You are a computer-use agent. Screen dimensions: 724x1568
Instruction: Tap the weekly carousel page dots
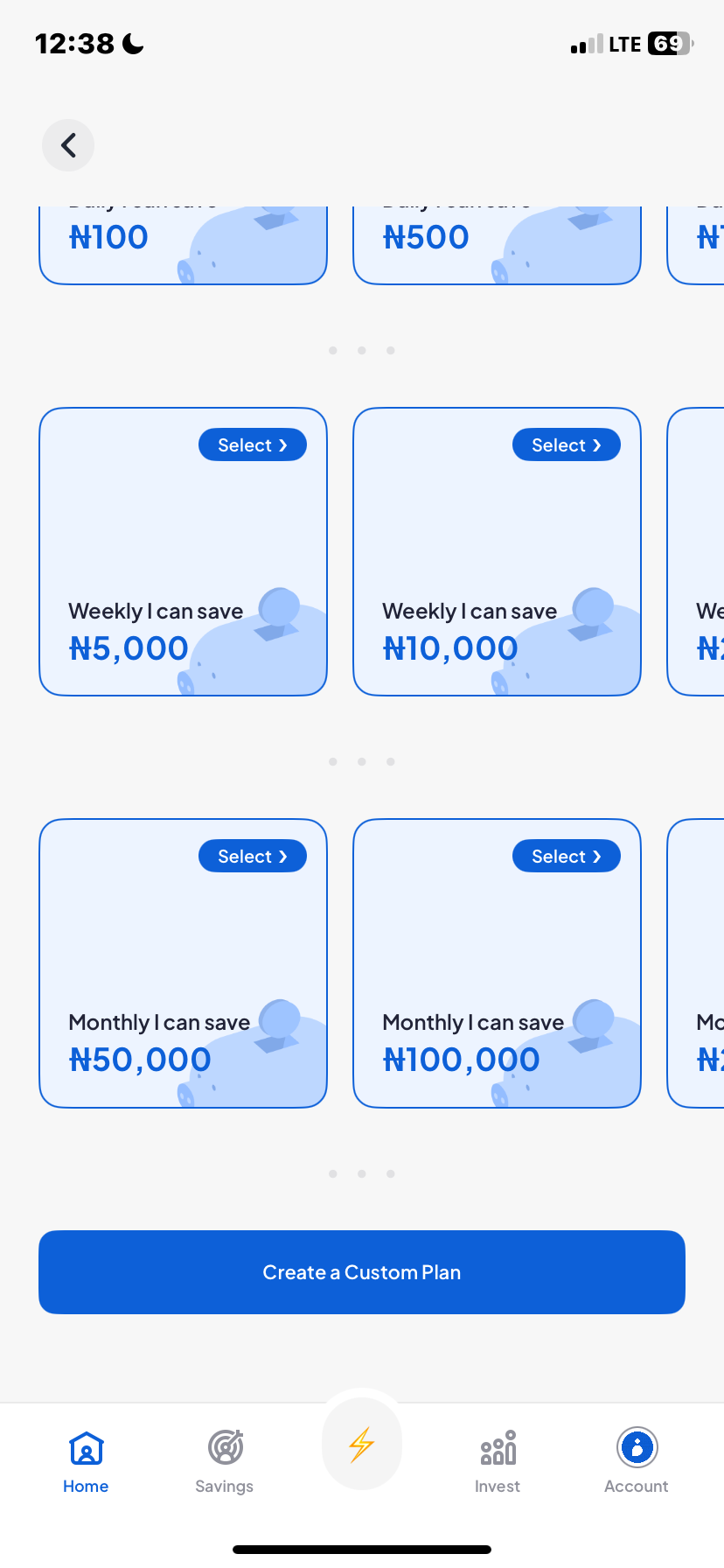(362, 762)
